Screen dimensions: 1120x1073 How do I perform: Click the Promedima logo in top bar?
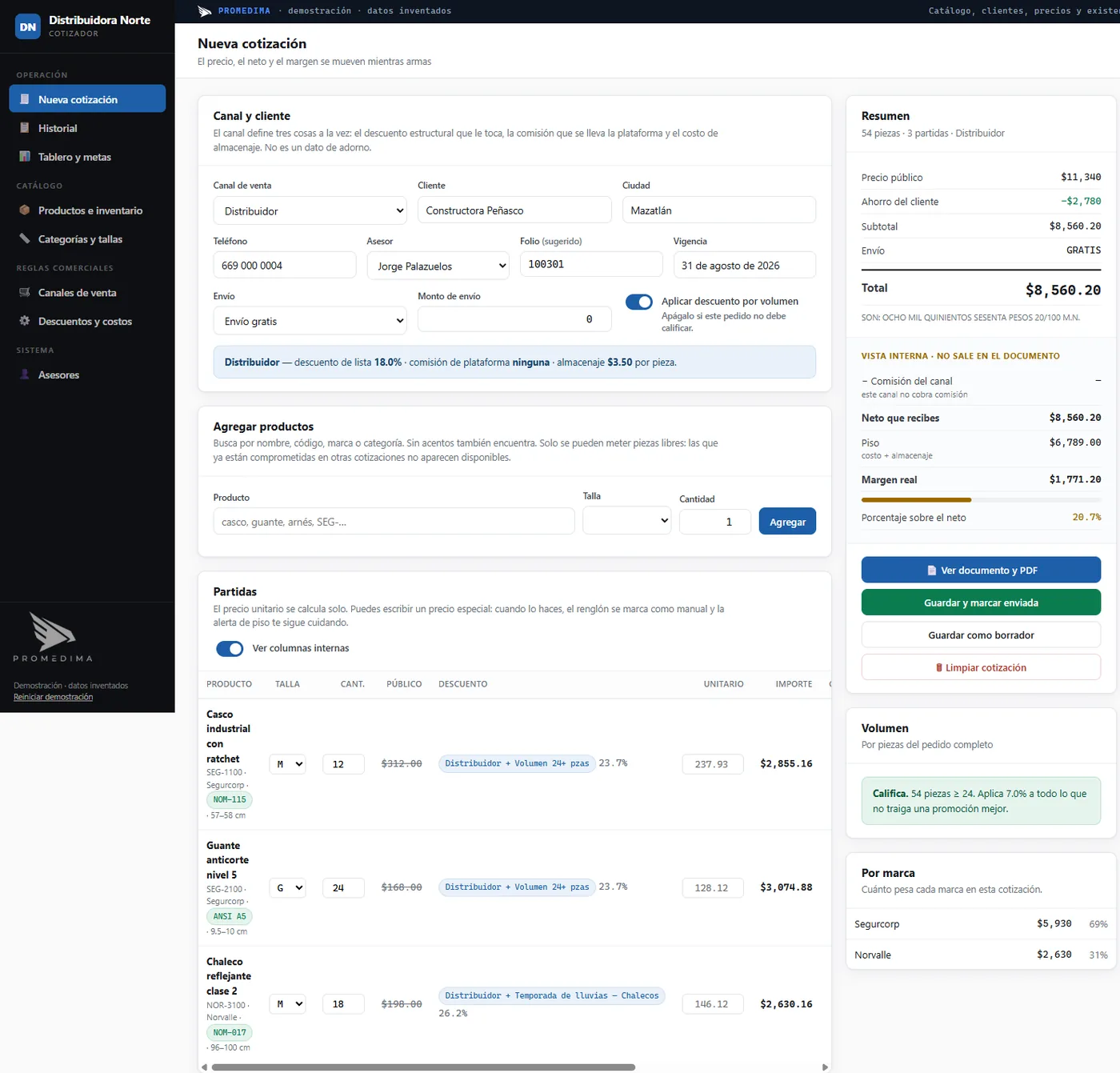[x=205, y=11]
